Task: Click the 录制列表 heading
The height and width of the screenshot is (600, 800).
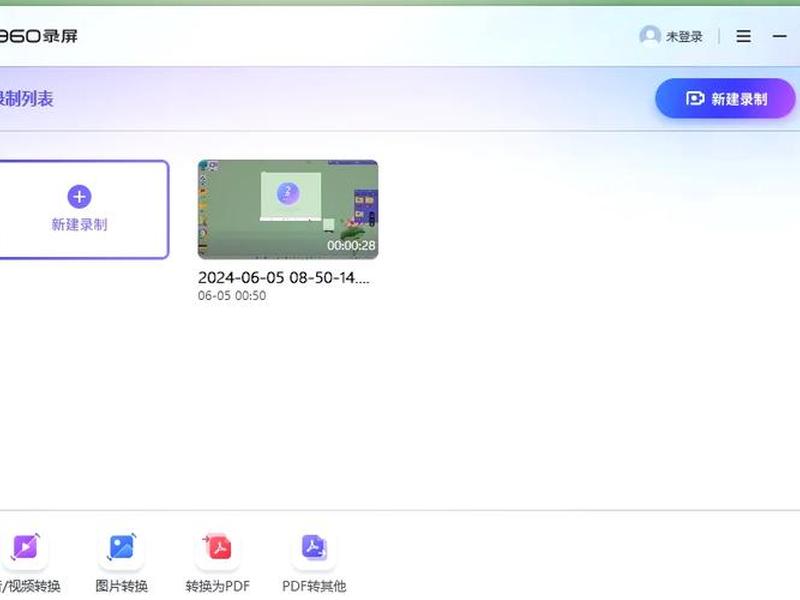Action: click(x=26, y=98)
